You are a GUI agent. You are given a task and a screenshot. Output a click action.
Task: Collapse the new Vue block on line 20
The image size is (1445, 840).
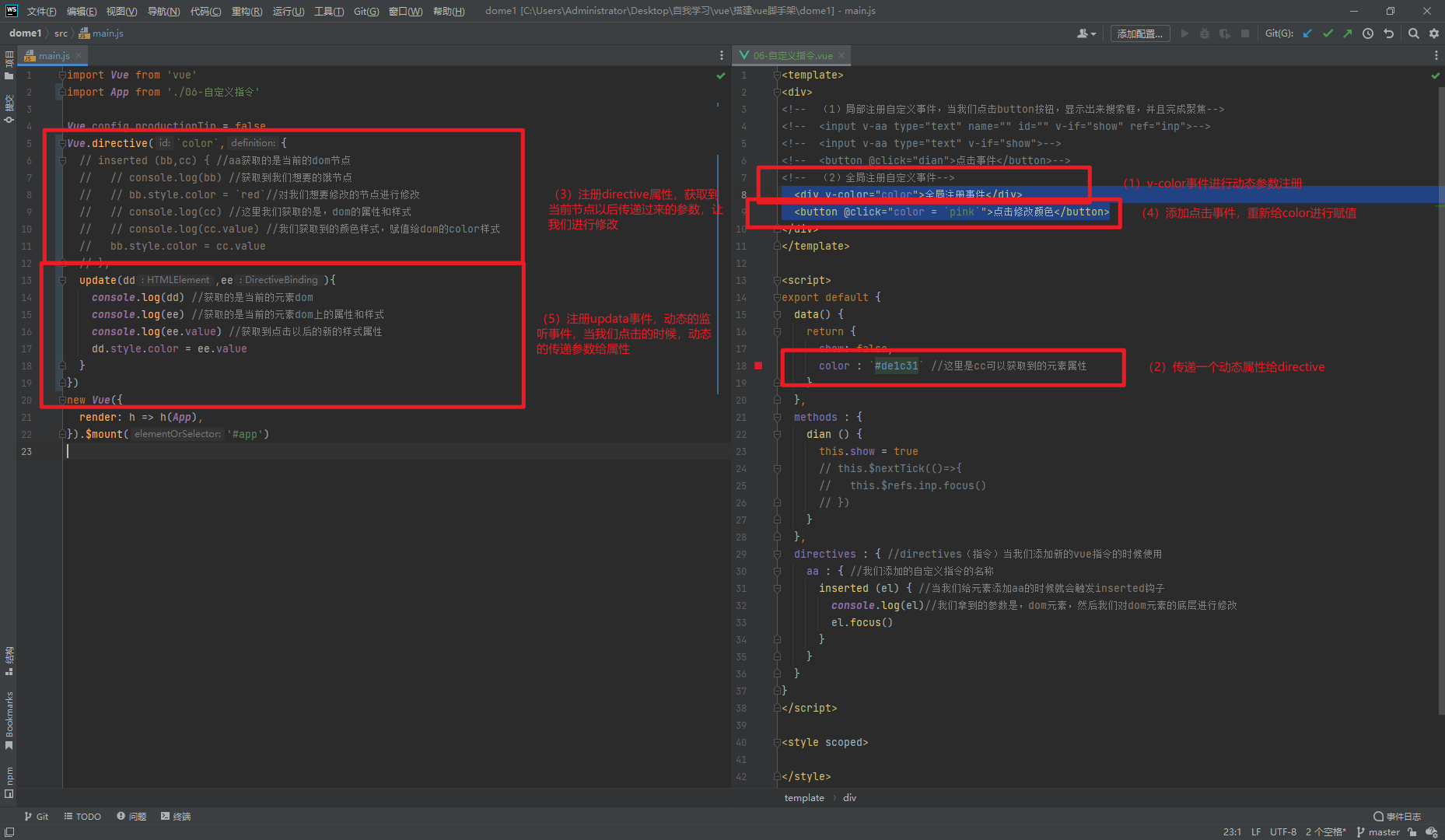tap(62, 400)
